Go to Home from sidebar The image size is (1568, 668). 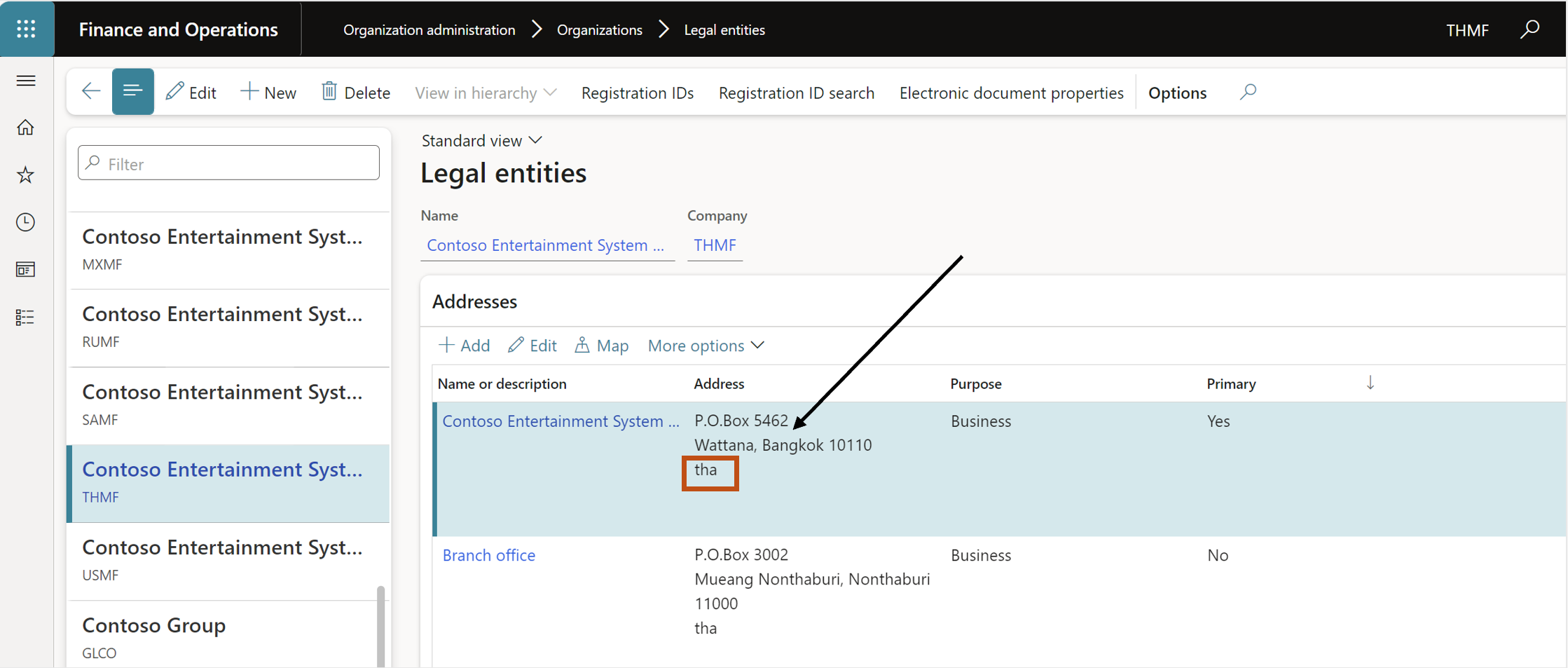[x=26, y=128]
